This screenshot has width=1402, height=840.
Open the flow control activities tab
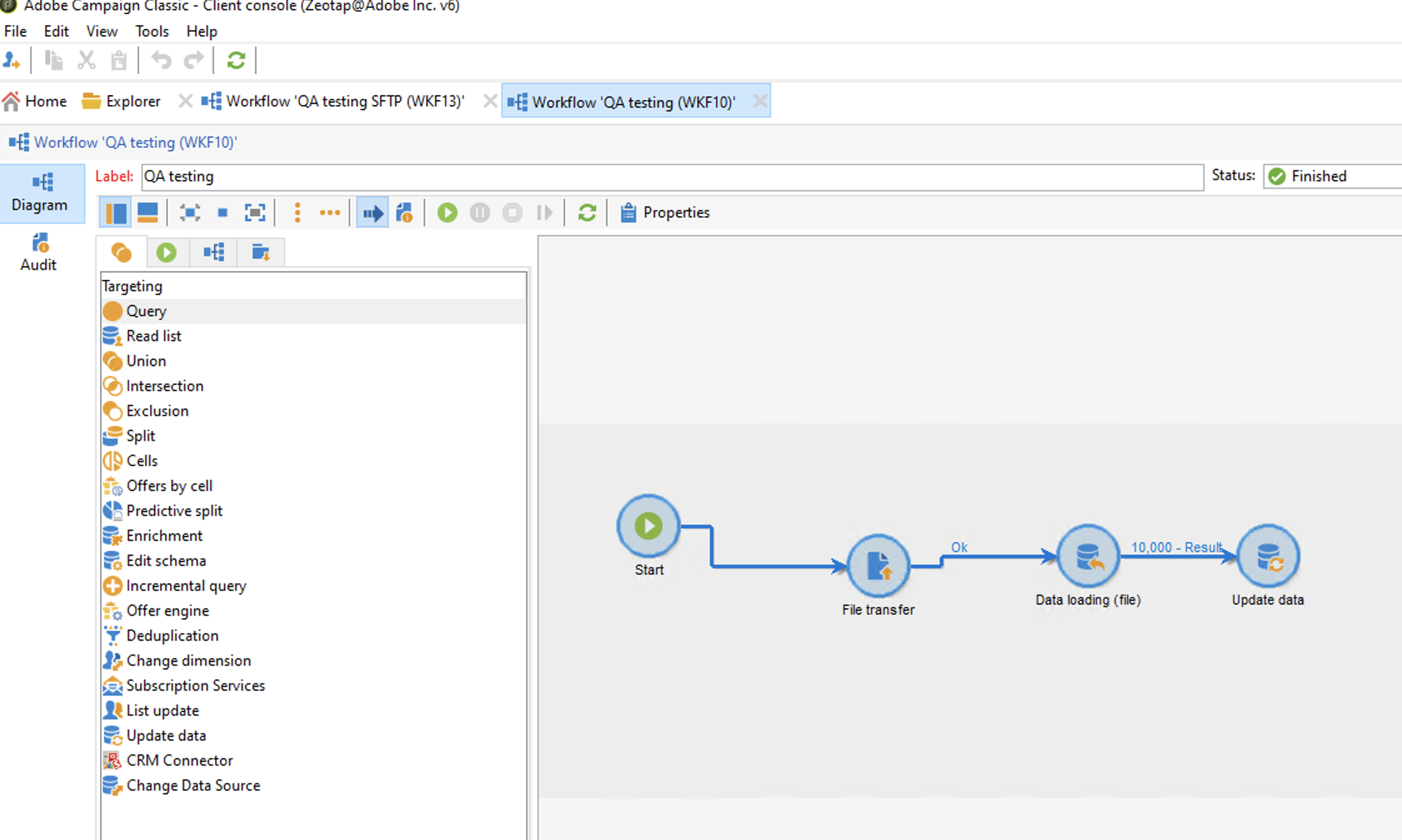coord(166,252)
